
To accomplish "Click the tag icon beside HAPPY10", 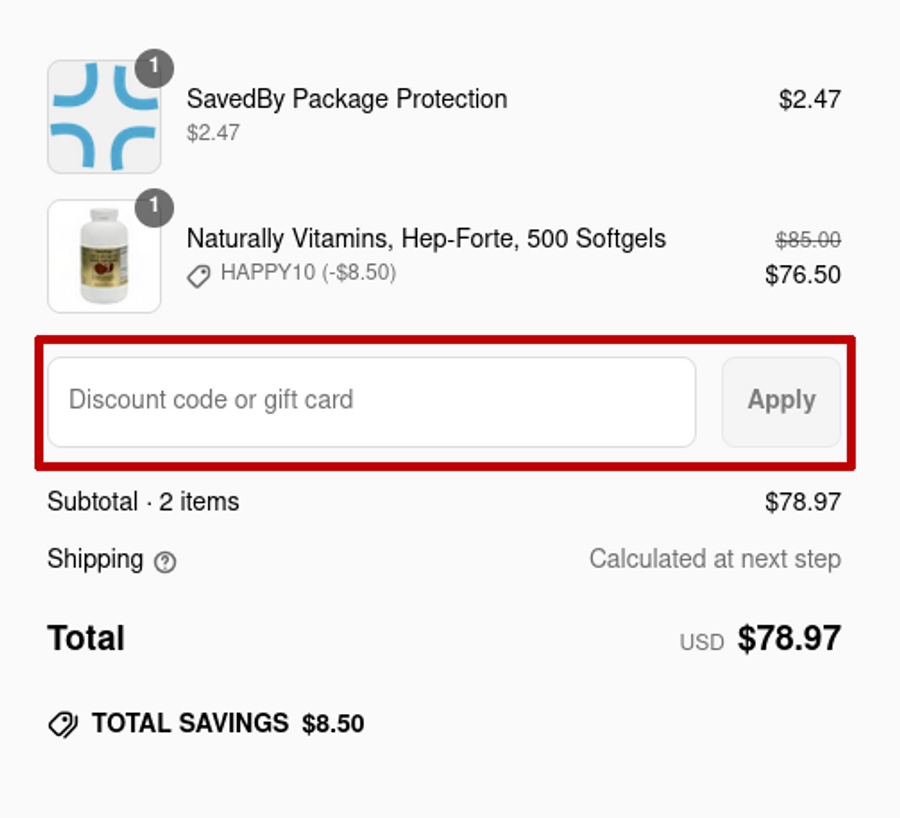I will point(199,276).
